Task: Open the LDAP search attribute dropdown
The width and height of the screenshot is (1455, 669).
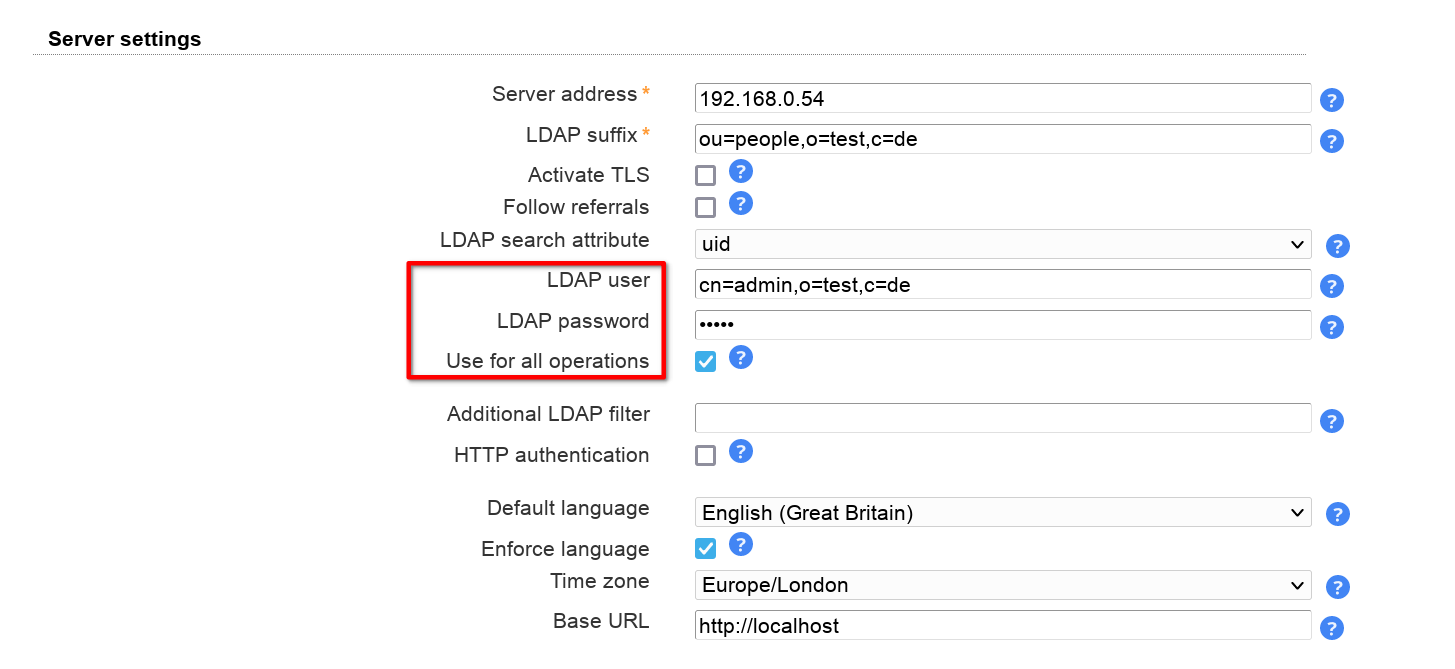Action: pyautogui.click(x=1002, y=244)
